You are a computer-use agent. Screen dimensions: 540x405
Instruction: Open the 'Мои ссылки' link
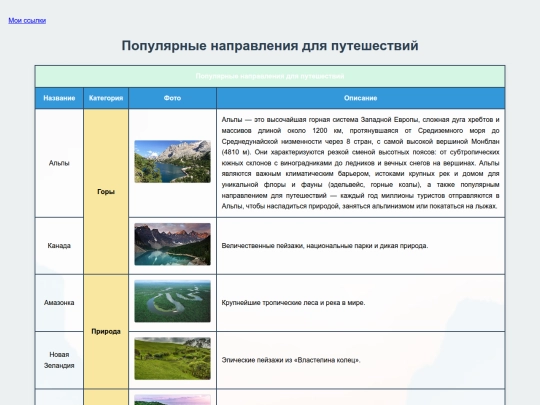(27, 21)
